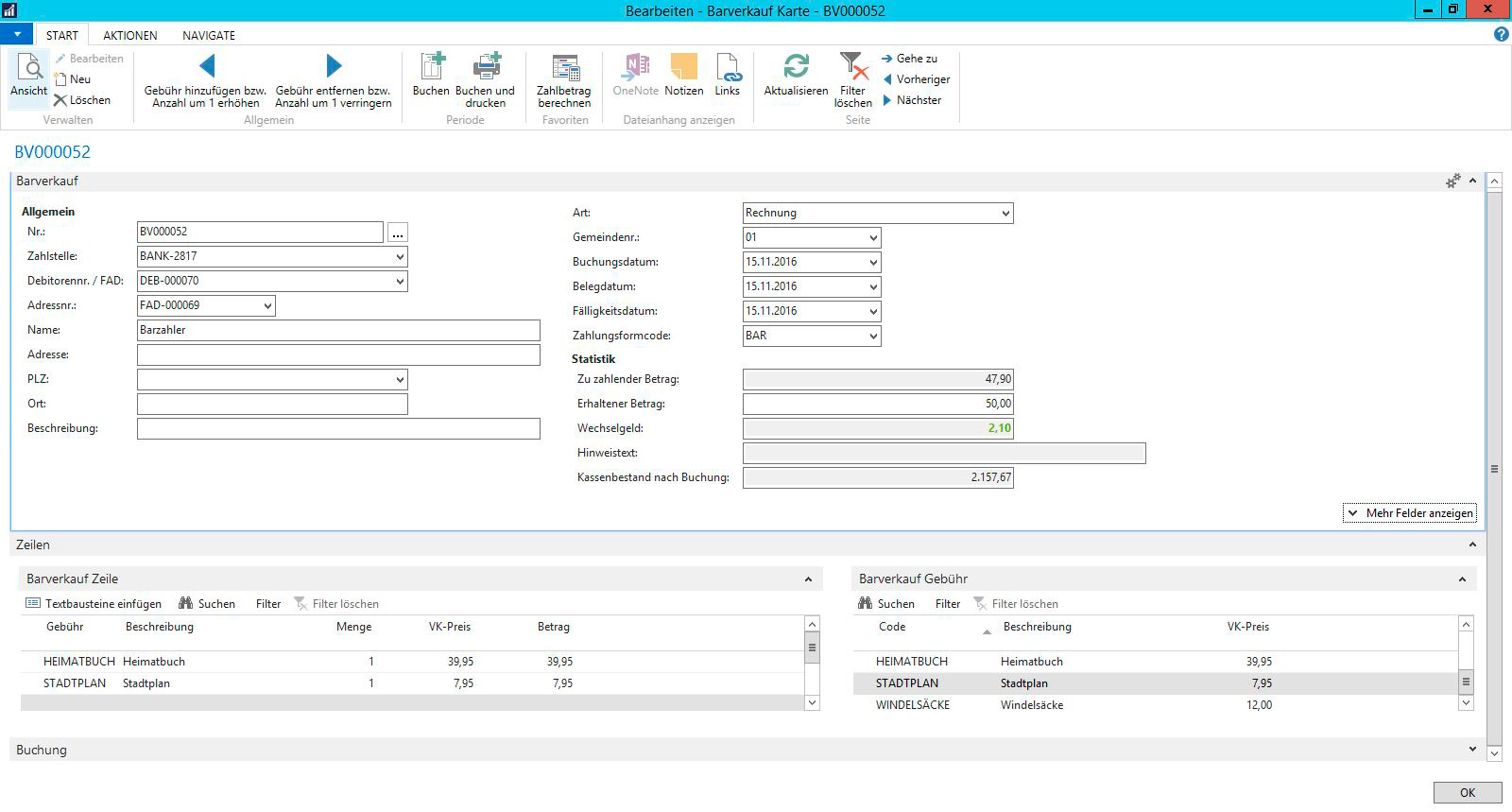This screenshot has width=1512, height=812.
Task: Open the NAVIGATE ribbon tab
Action: 209,35
